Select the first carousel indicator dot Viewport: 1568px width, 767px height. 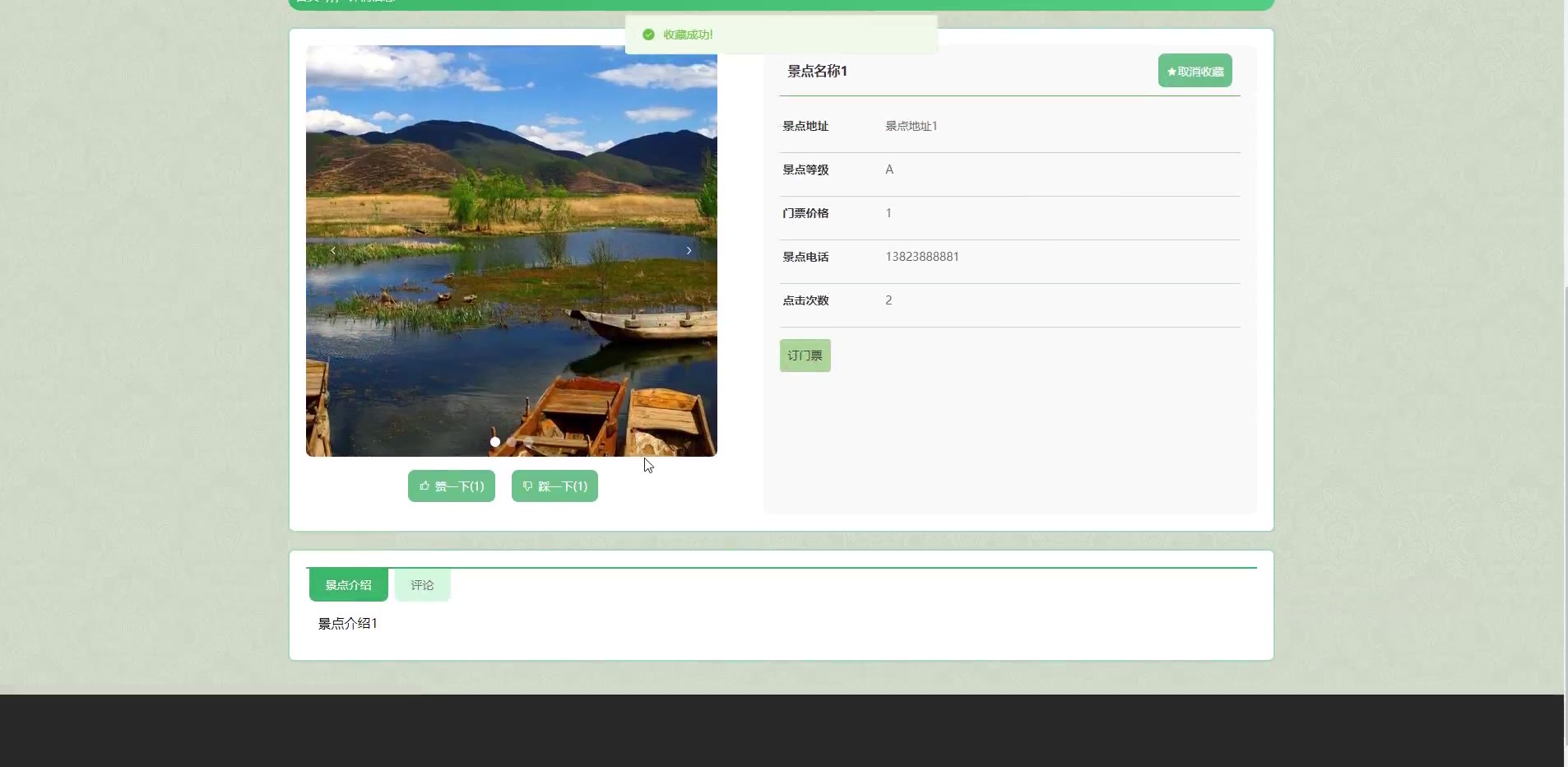[x=494, y=442]
